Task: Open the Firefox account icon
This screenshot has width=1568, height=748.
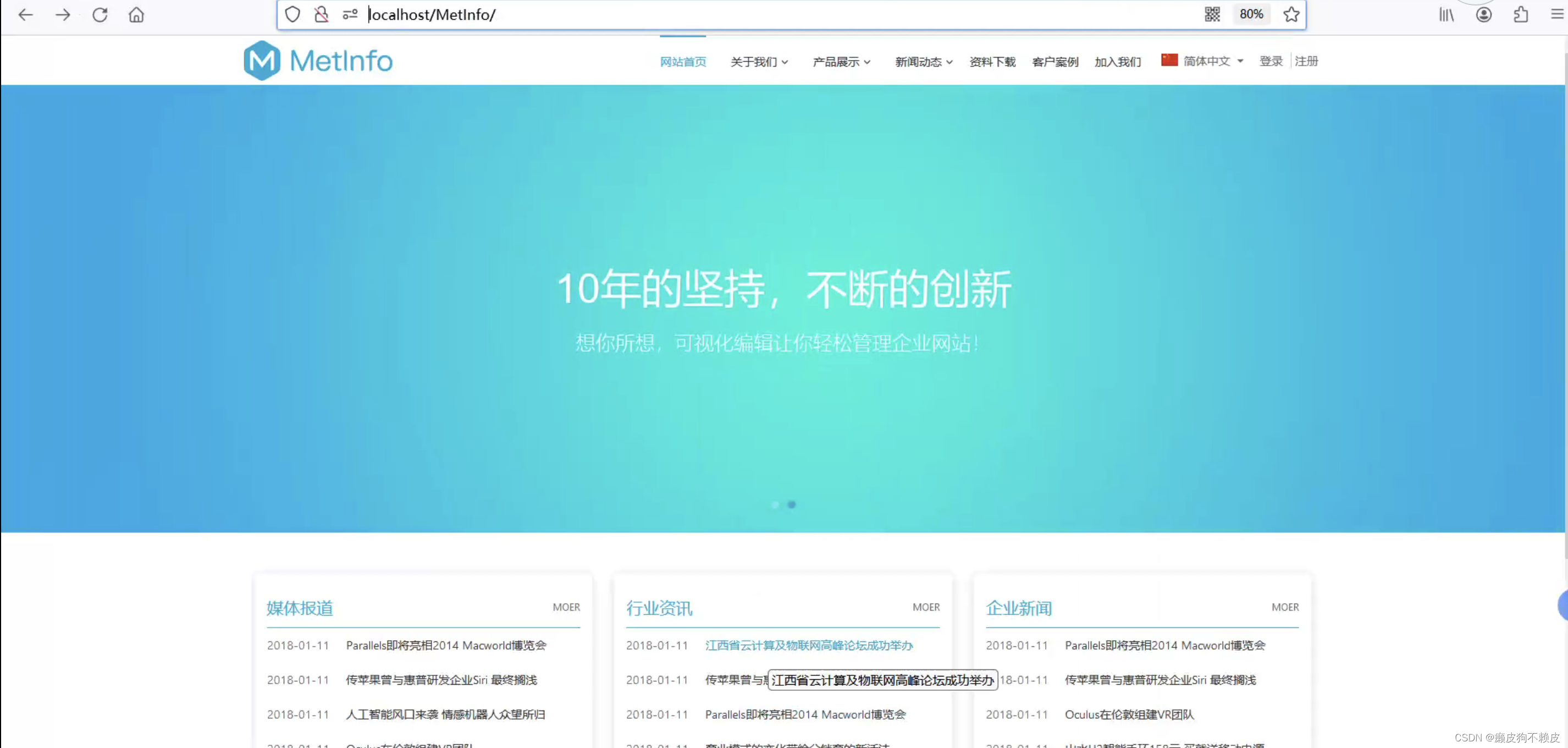Action: tap(1483, 15)
